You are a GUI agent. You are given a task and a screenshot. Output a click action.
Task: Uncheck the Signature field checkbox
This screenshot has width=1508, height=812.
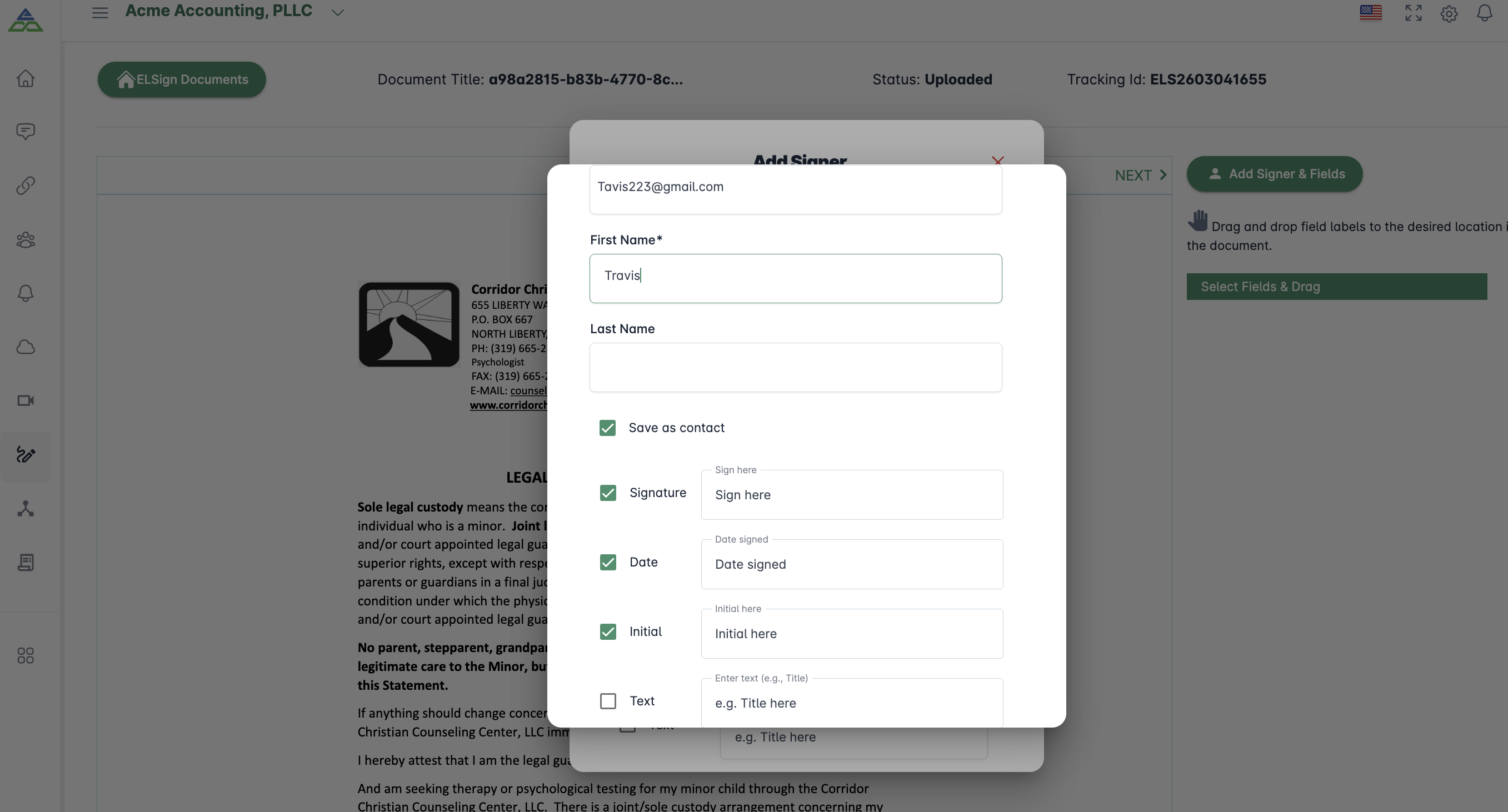608,493
